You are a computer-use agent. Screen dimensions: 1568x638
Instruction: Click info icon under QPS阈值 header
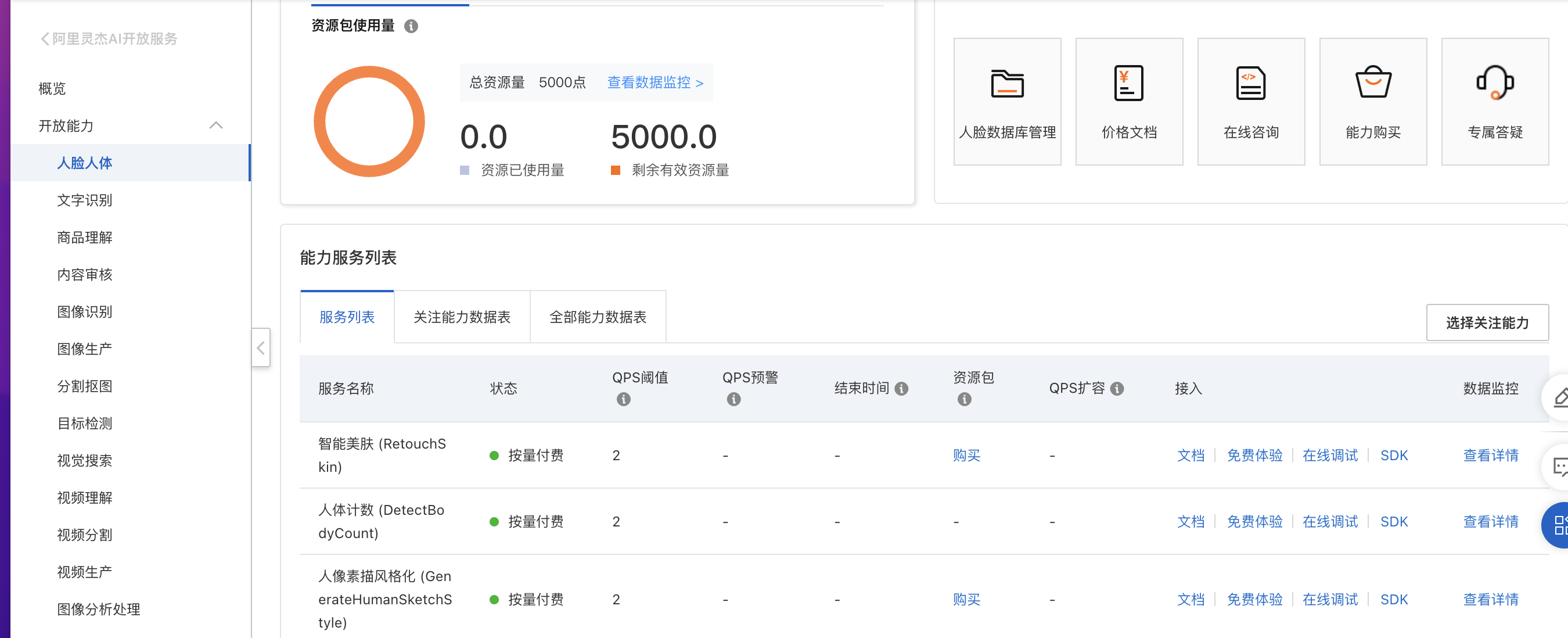pyautogui.click(x=623, y=399)
